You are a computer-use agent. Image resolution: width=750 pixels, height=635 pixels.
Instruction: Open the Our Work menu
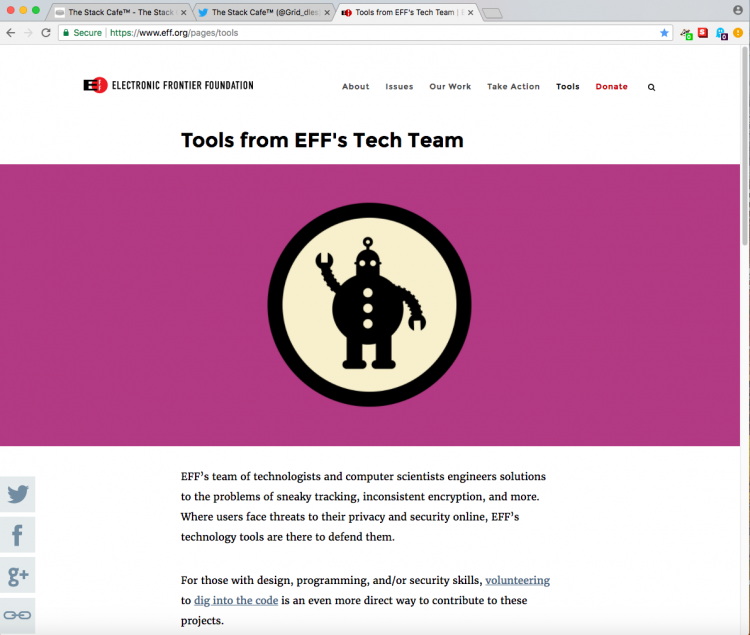tap(450, 87)
